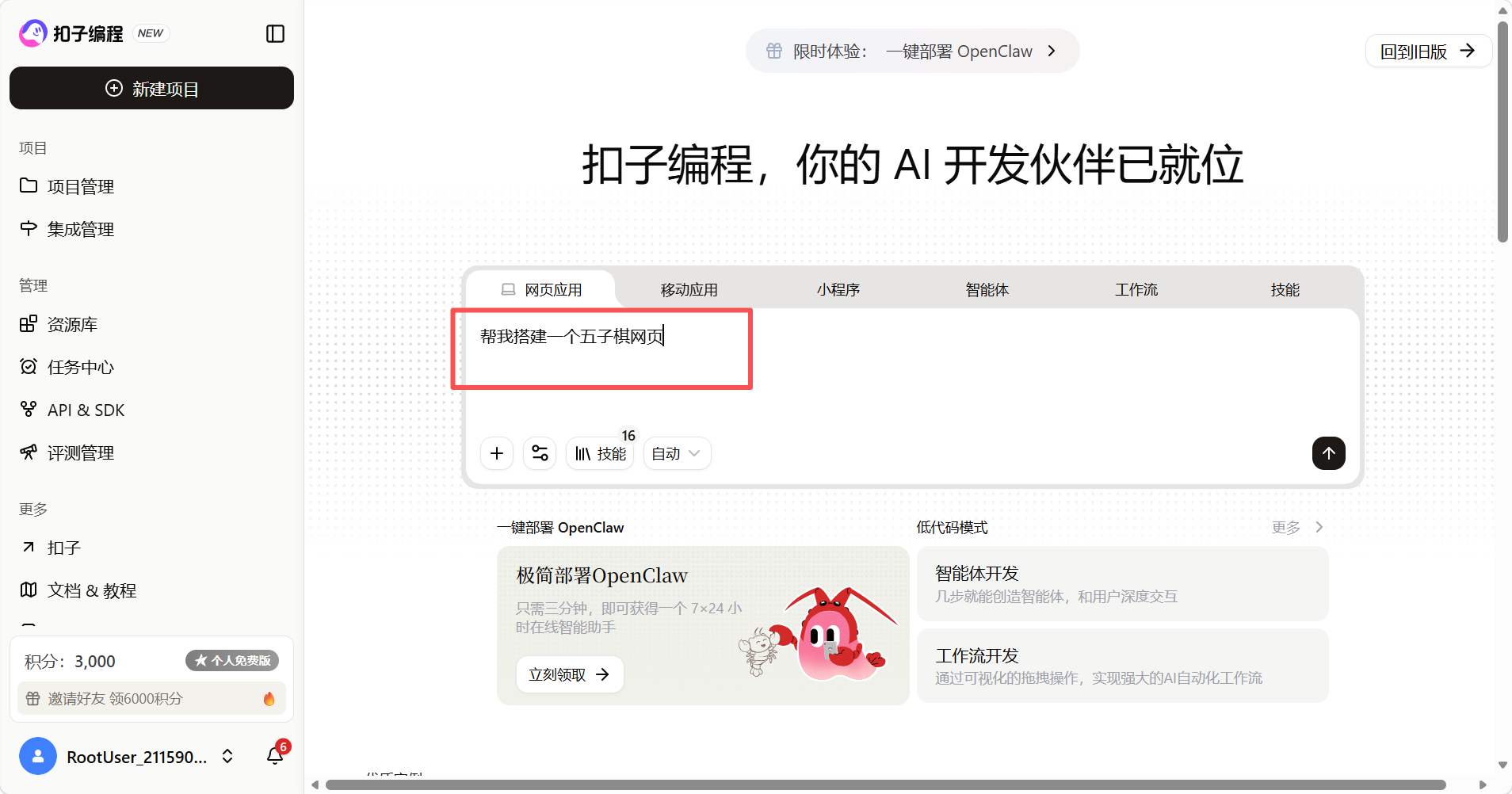The height and width of the screenshot is (794, 1512).
Task: Click the scrollbar down arrow
Action: tap(1502, 765)
